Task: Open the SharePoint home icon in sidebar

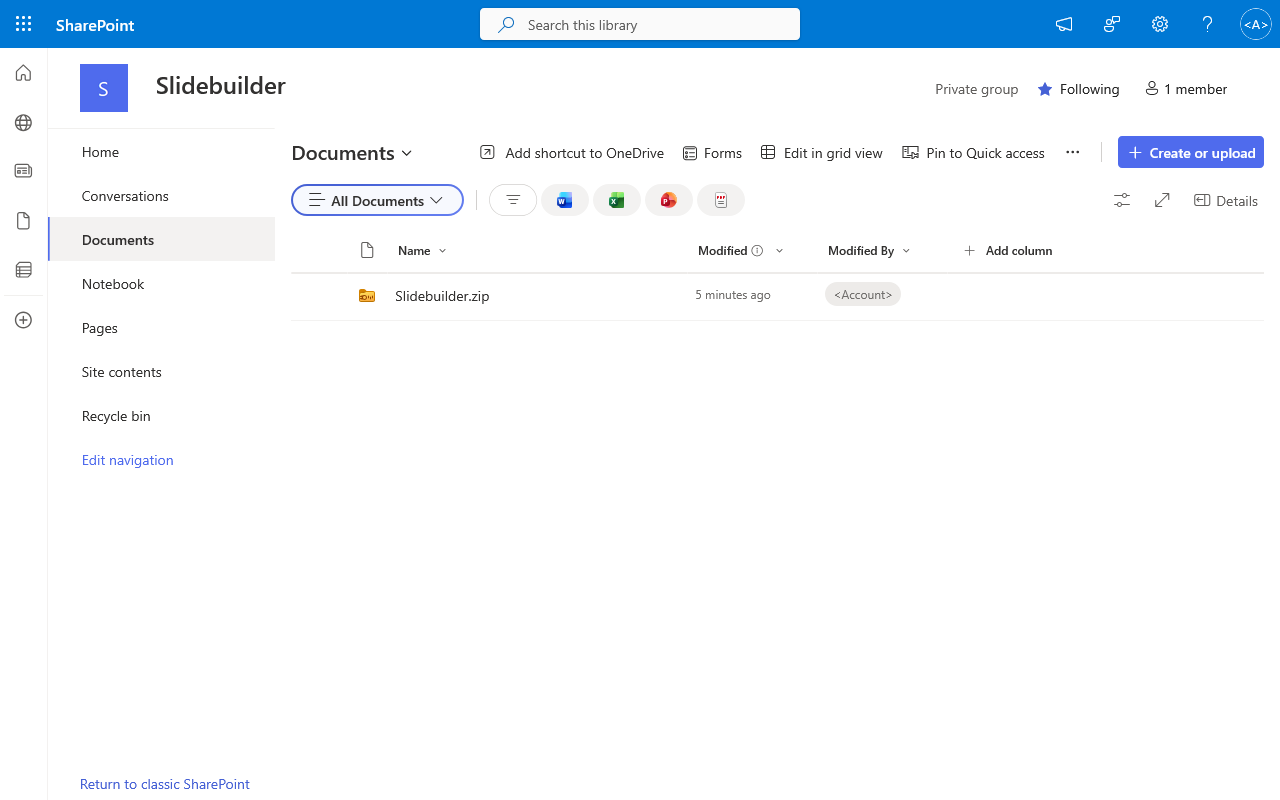Action: point(23,73)
